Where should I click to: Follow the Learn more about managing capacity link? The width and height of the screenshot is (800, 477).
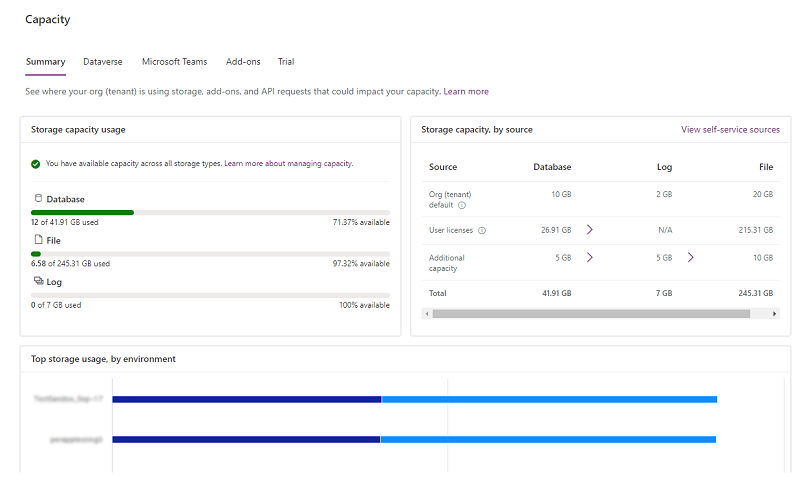pos(288,163)
